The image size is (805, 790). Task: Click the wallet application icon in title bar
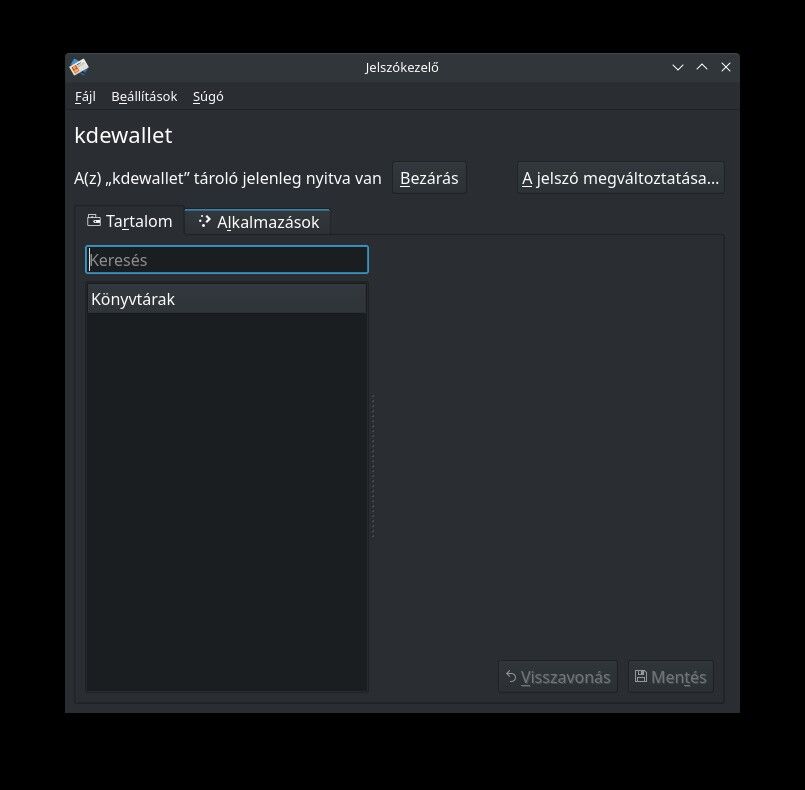click(x=79, y=67)
